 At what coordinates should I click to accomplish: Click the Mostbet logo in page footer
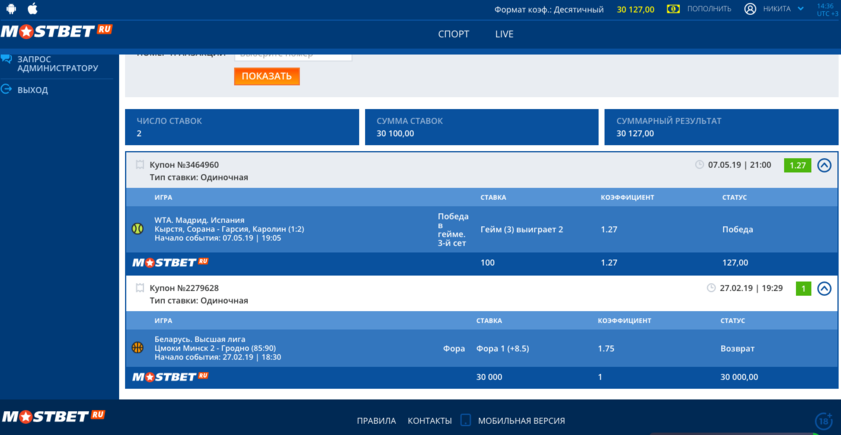[53, 416]
